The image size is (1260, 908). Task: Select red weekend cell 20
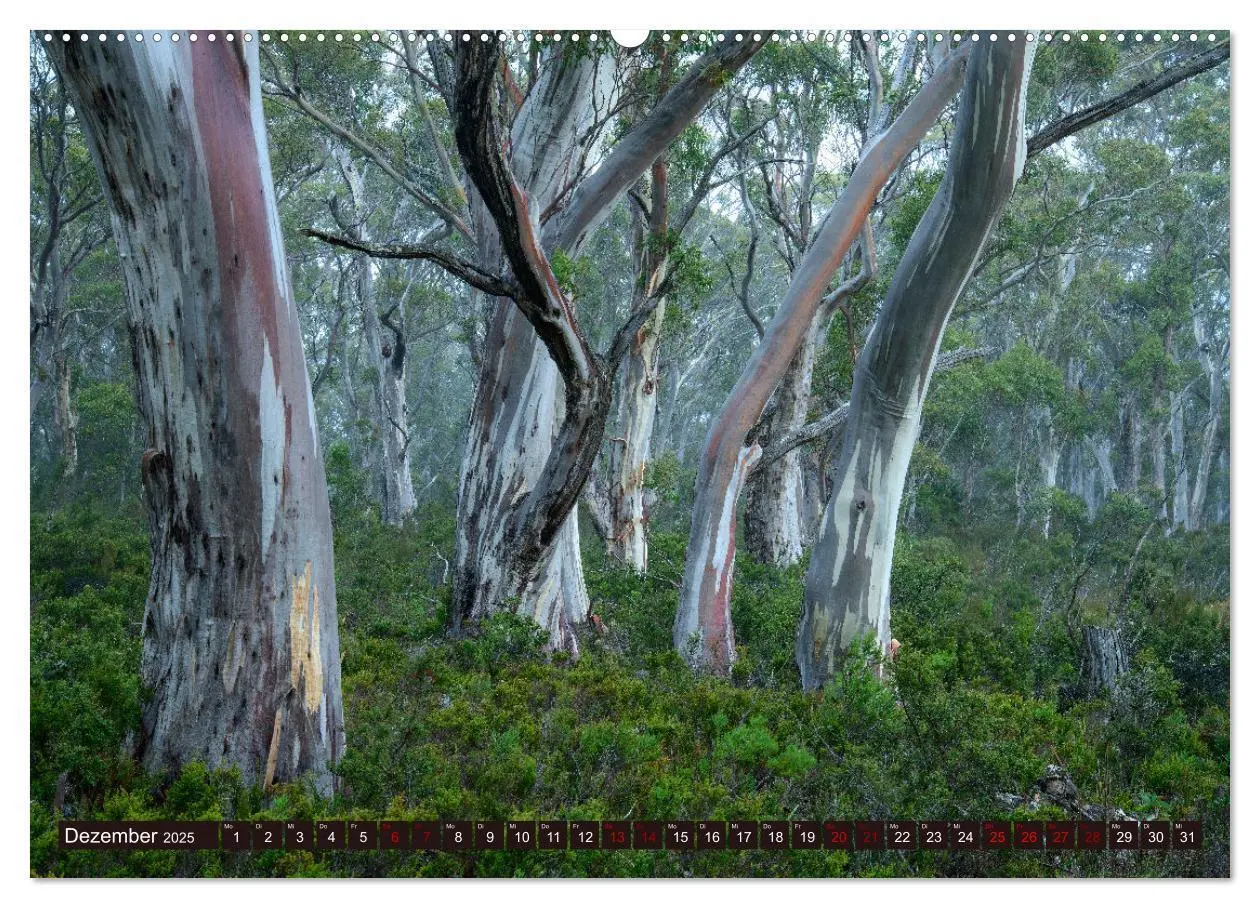[838, 836]
